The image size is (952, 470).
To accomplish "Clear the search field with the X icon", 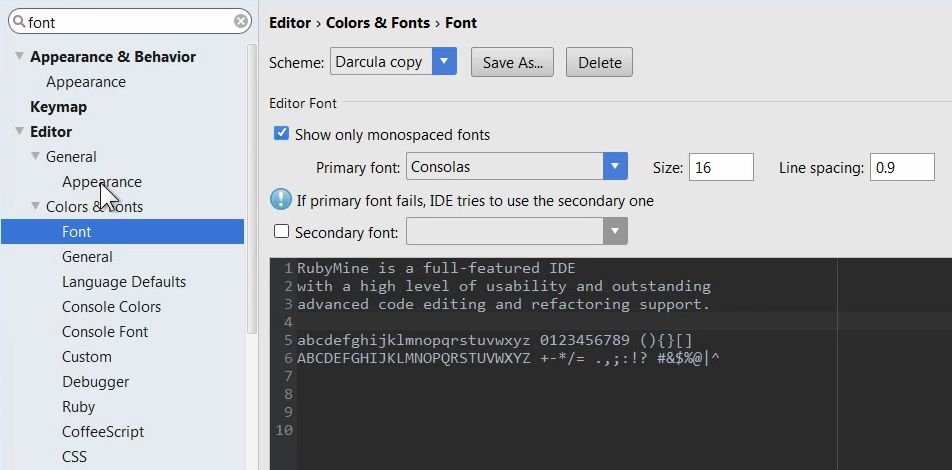I will [241, 22].
